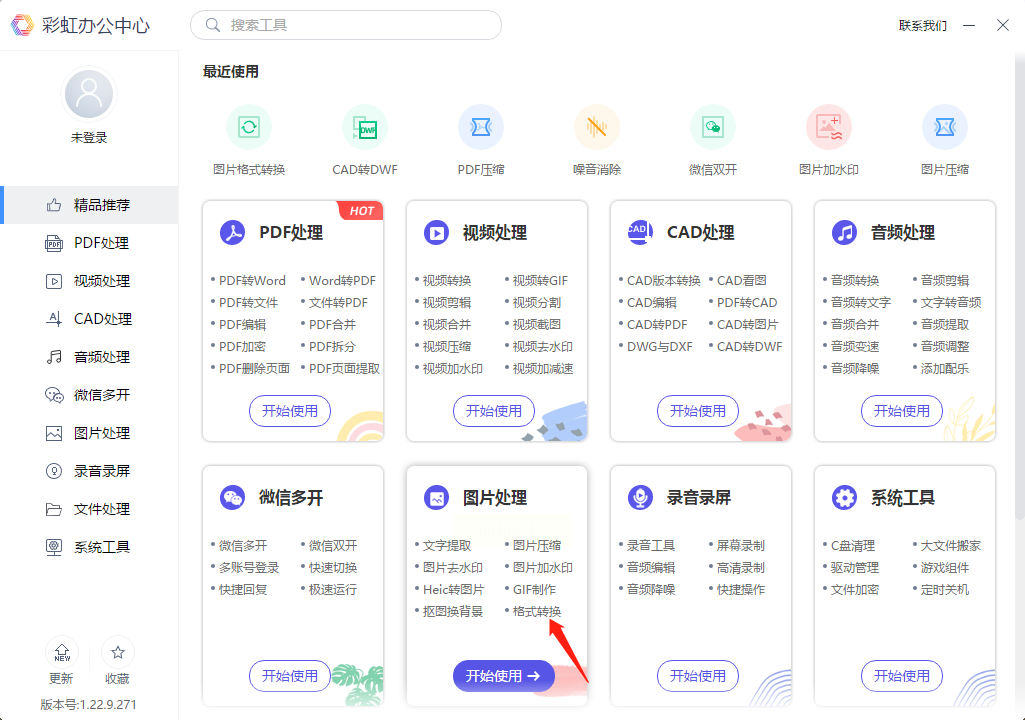Click the 系统工具 card gear icon

click(x=844, y=498)
